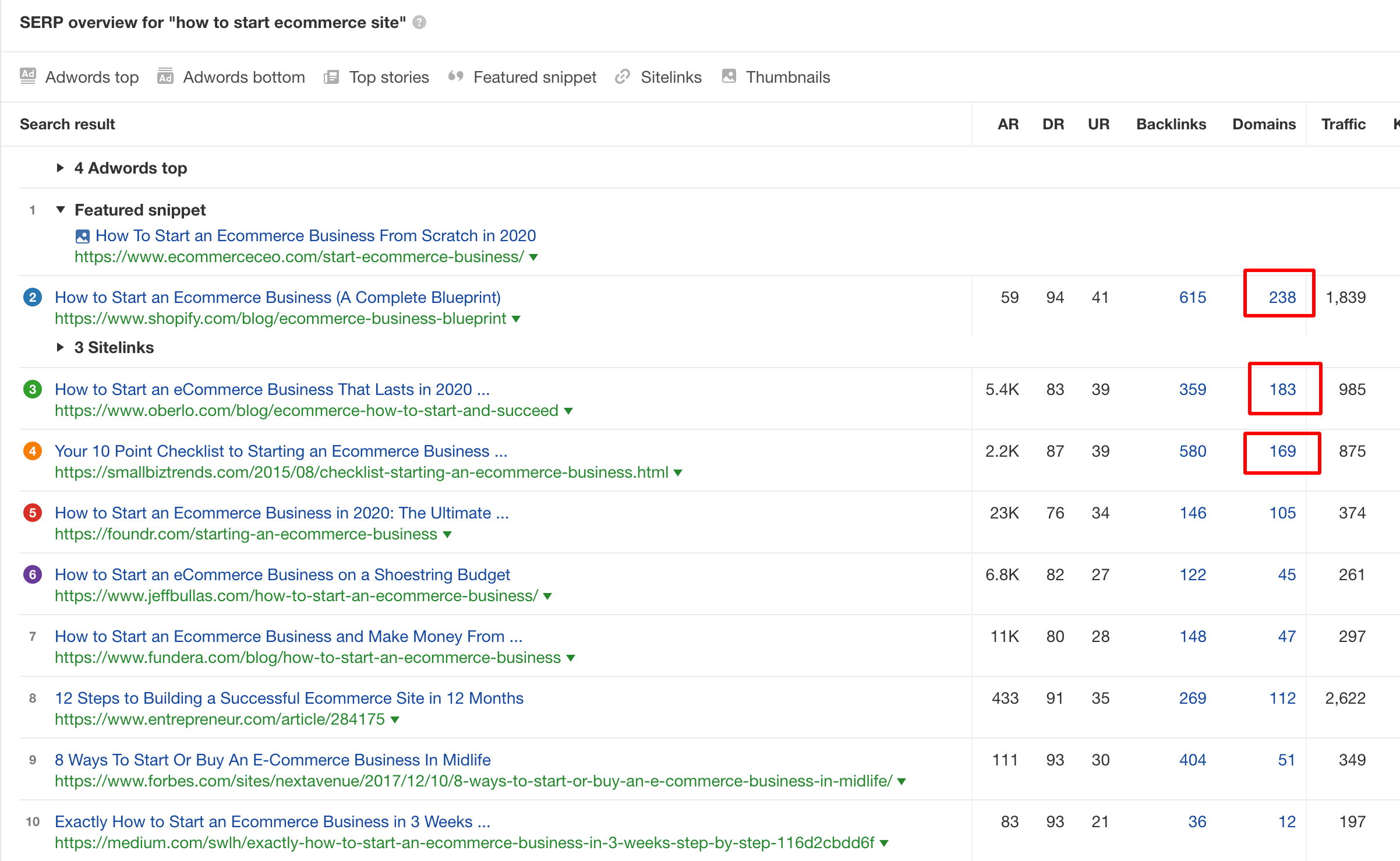Click the AR column header
1400x861 pixels.
coord(1008,124)
